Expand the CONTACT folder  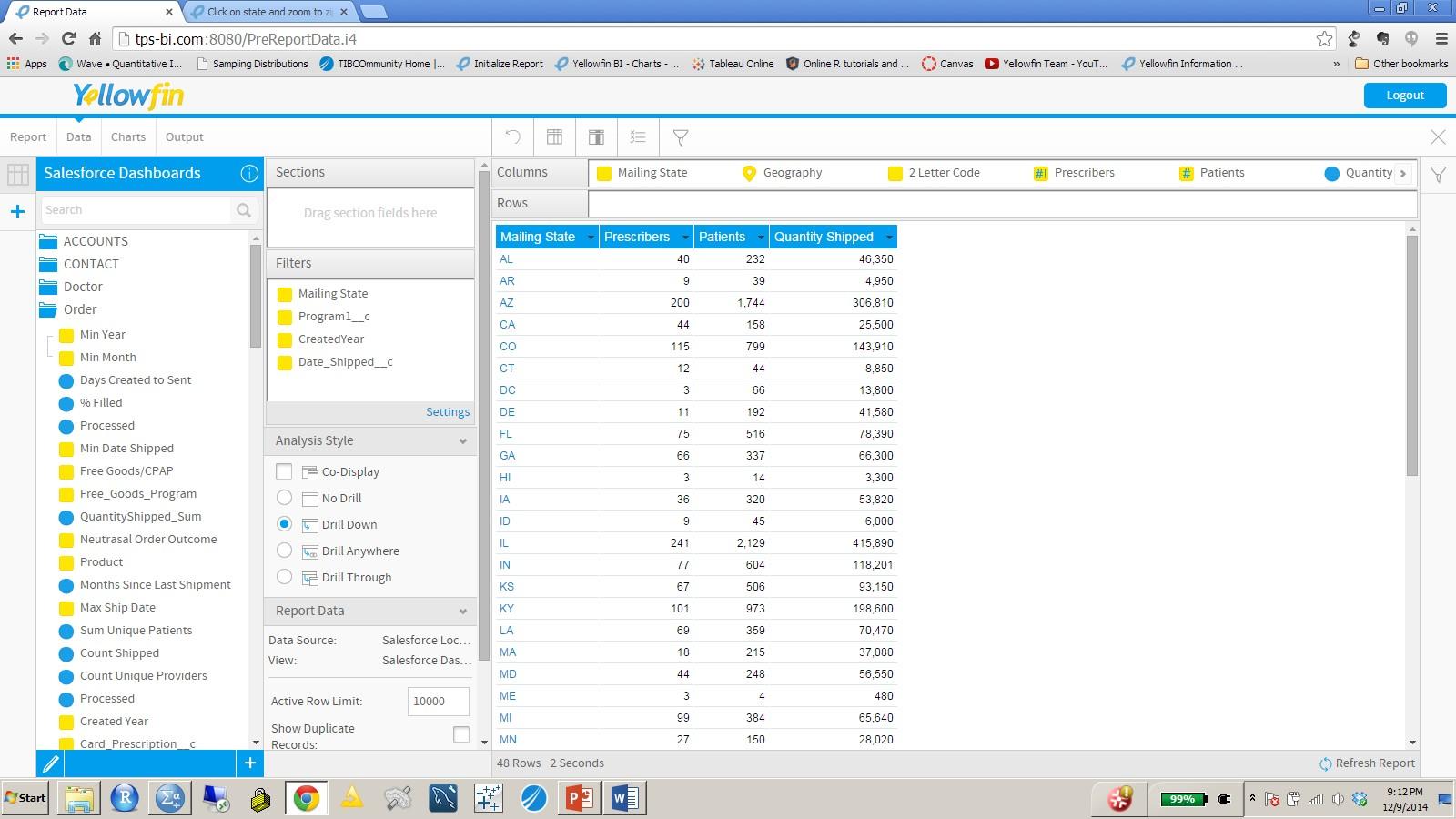tap(48, 264)
